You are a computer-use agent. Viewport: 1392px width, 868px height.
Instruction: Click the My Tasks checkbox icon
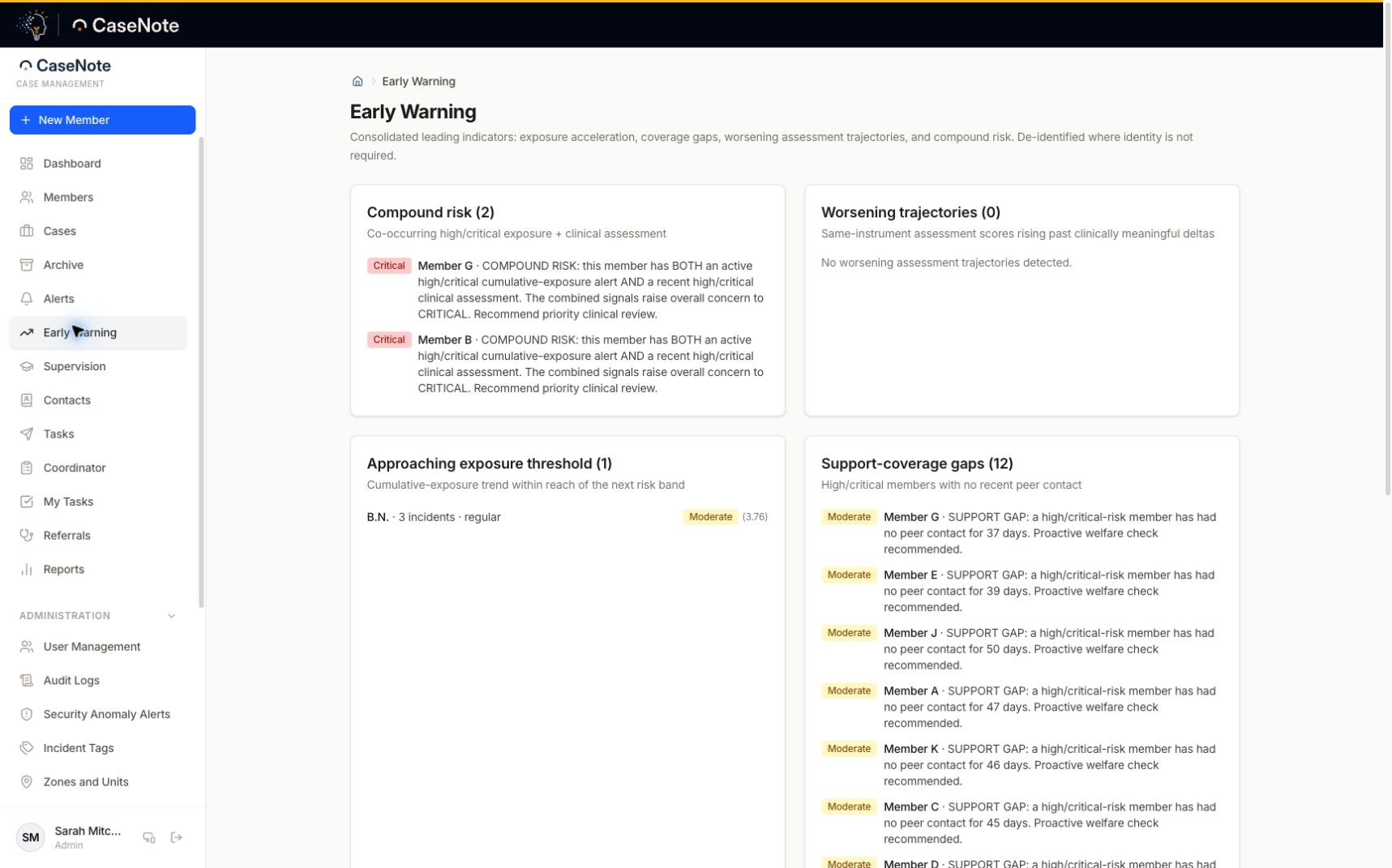coord(27,502)
